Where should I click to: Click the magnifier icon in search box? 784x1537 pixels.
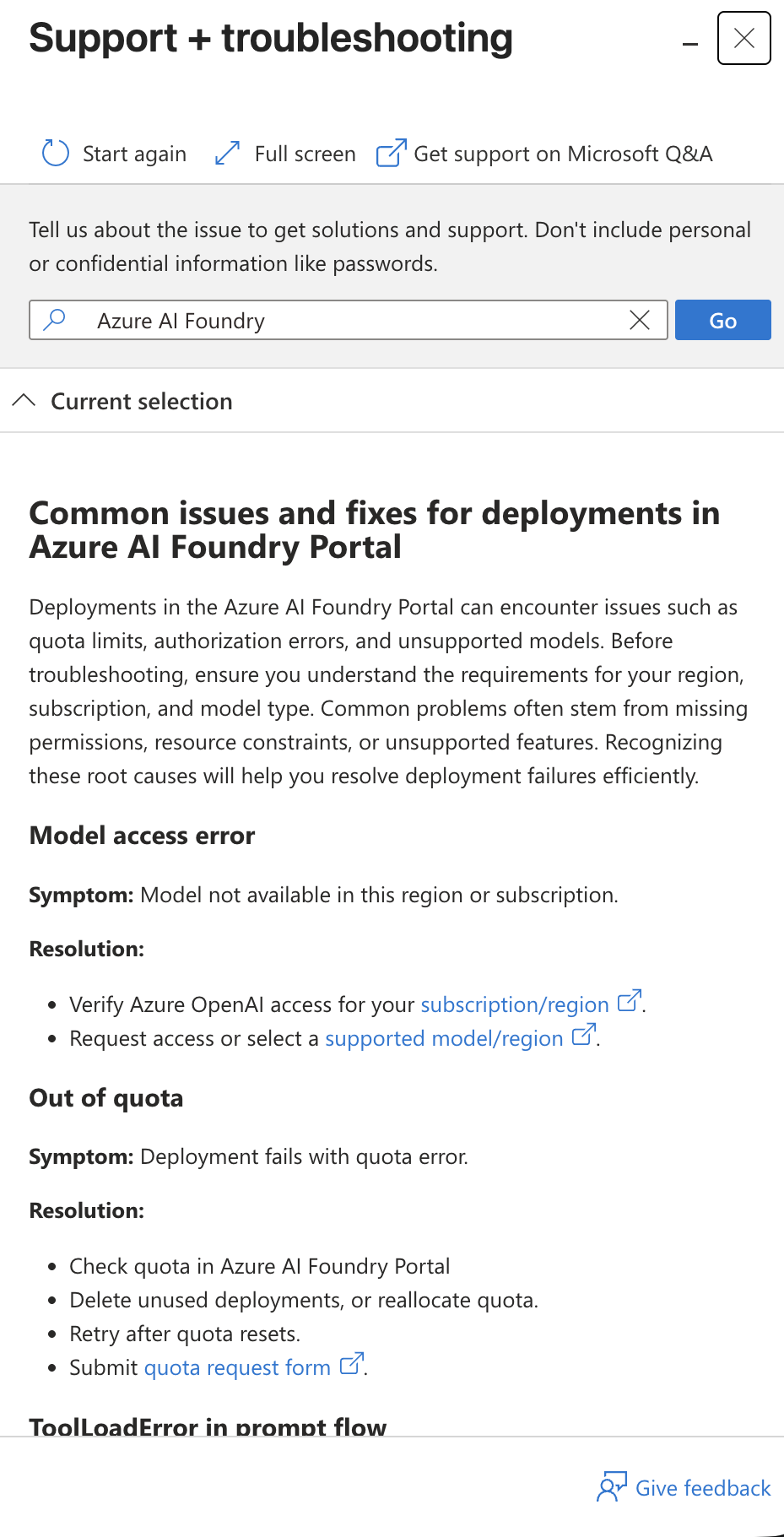point(55,320)
